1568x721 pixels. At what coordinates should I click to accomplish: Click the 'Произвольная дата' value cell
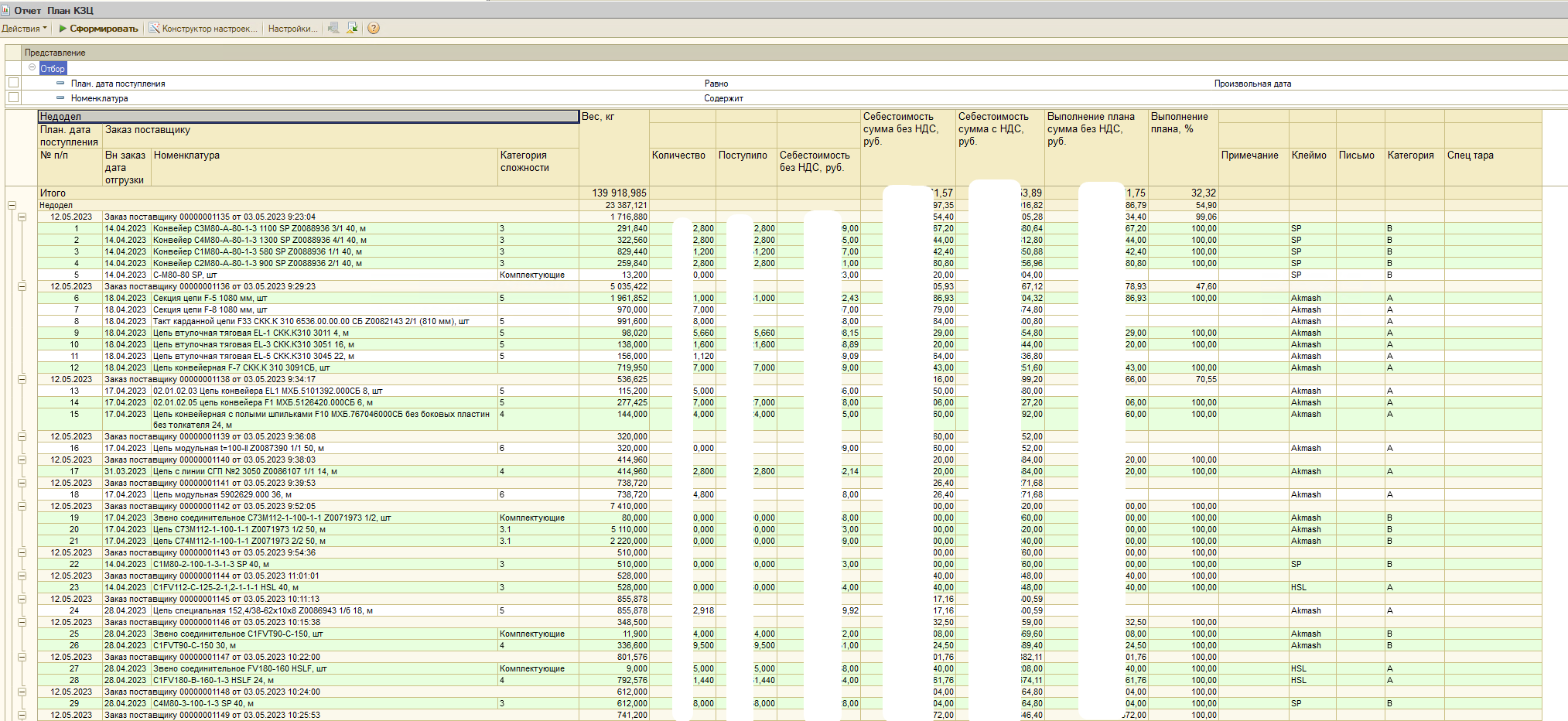tap(1252, 83)
